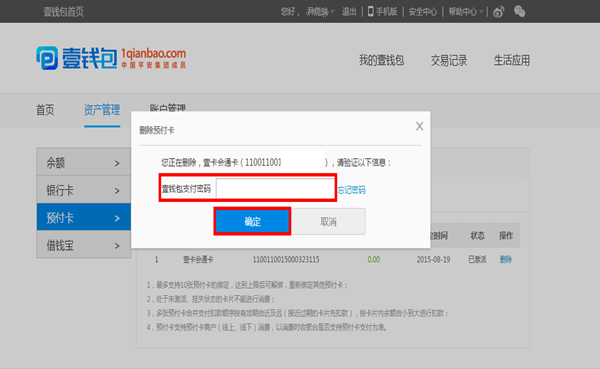Screen dimensions: 600x369
Task: Click the 操作 column header
Action: pyautogui.click(x=506, y=236)
